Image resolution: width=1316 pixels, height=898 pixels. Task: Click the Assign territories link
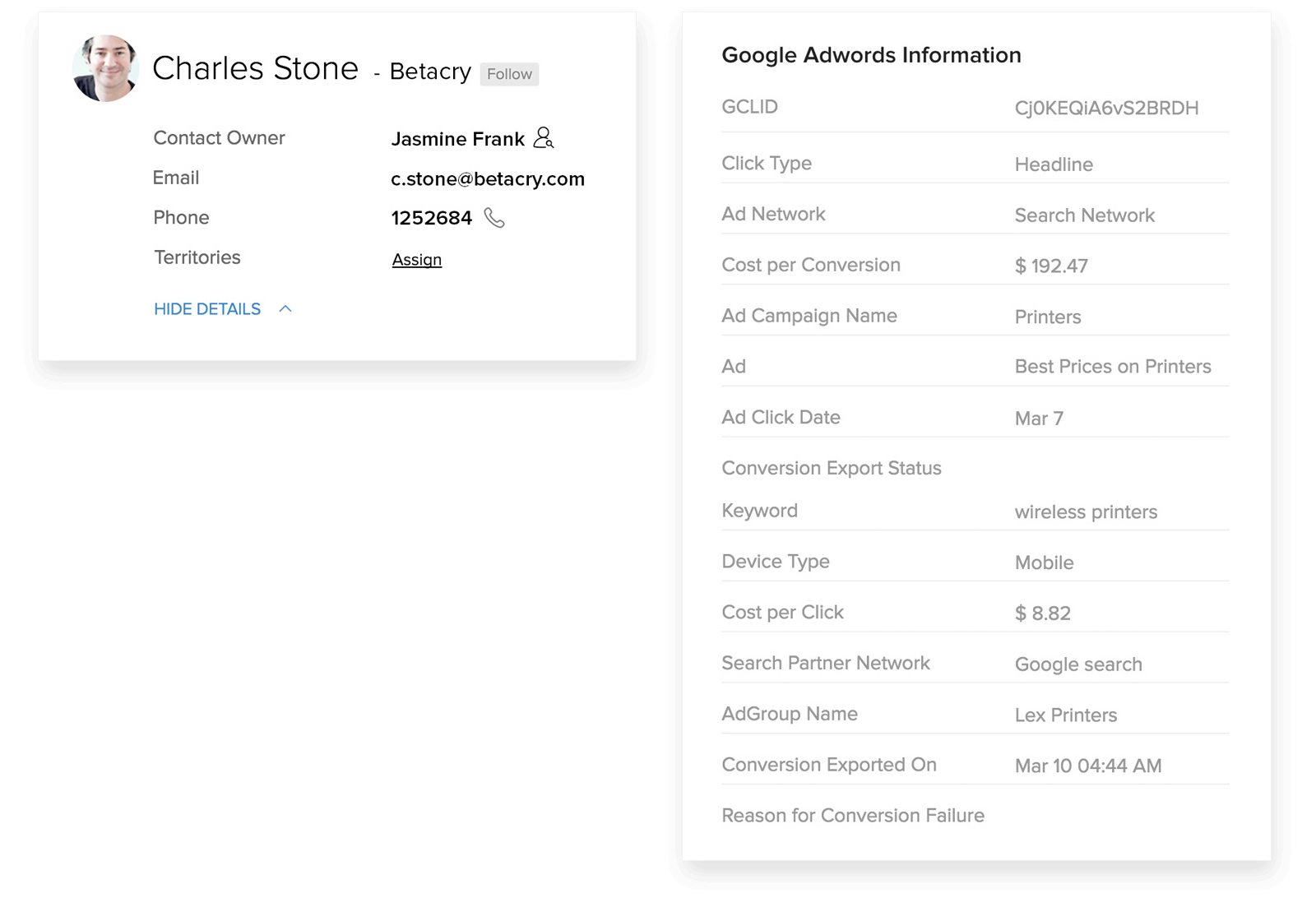tap(416, 260)
